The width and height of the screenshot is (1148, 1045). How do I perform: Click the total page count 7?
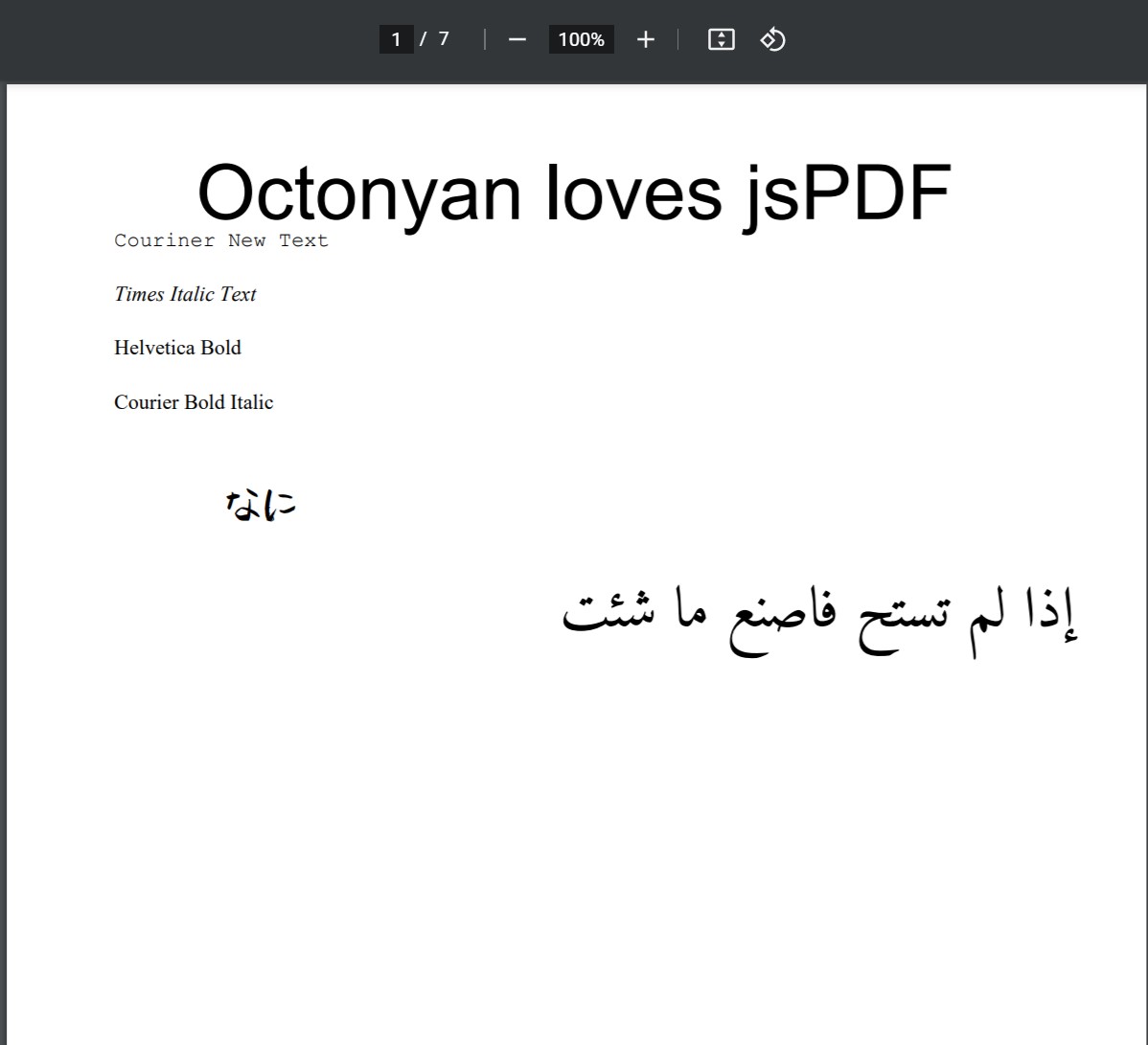pos(444,38)
